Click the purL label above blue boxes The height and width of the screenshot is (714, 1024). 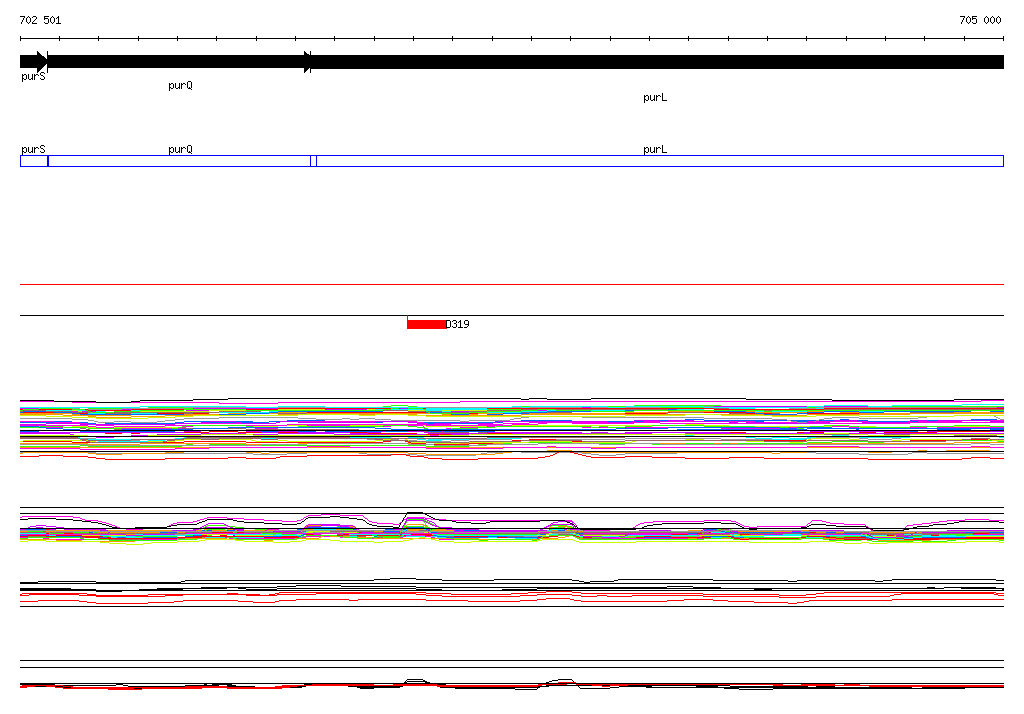(655, 150)
